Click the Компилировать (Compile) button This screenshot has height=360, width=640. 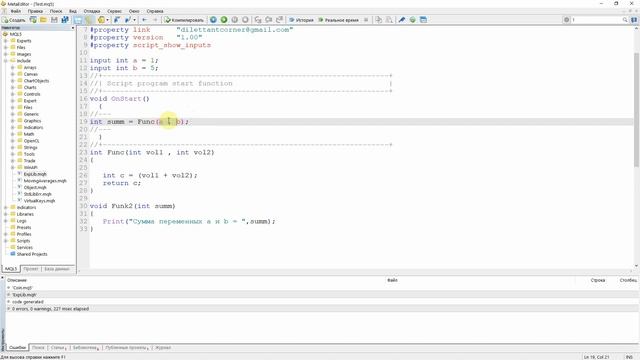click(x=184, y=20)
